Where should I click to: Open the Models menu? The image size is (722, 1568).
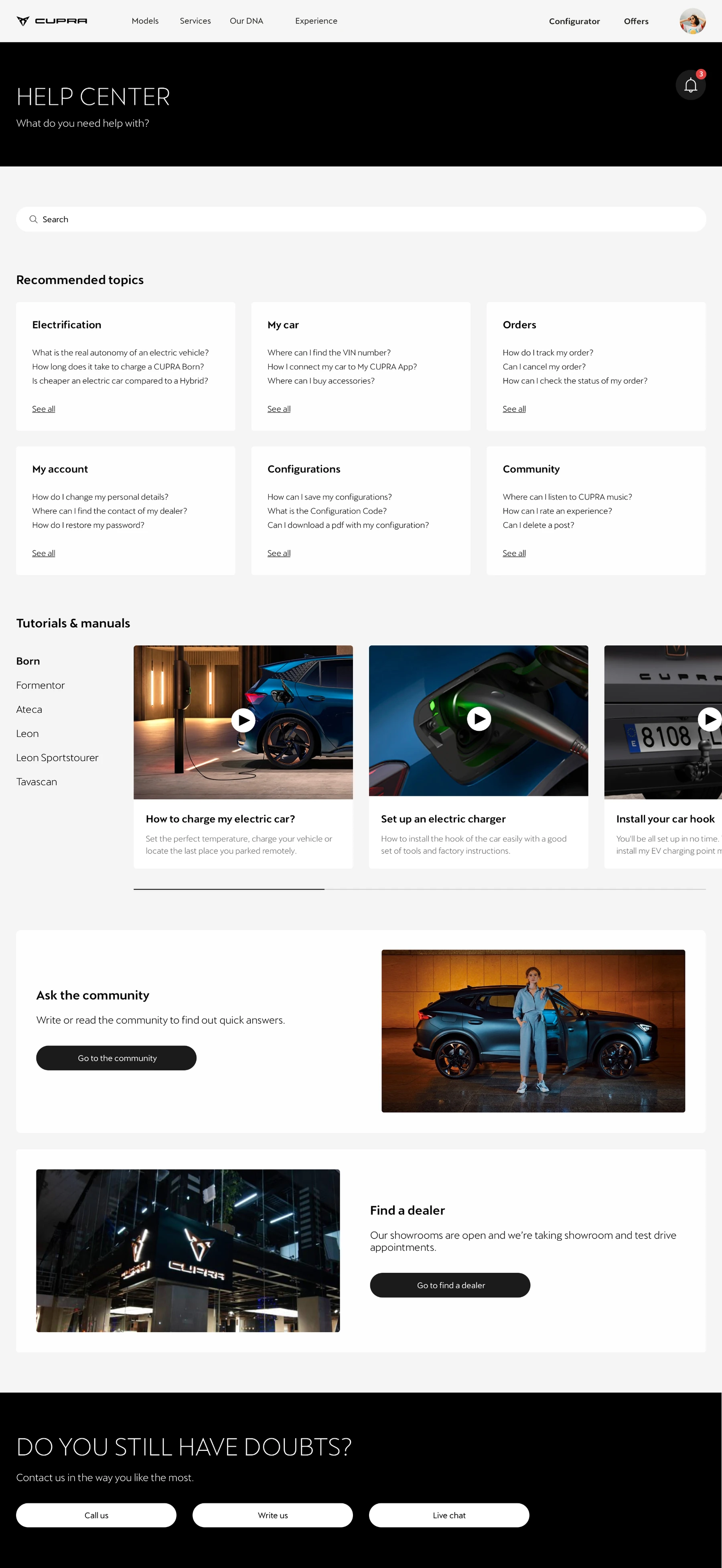pos(145,21)
